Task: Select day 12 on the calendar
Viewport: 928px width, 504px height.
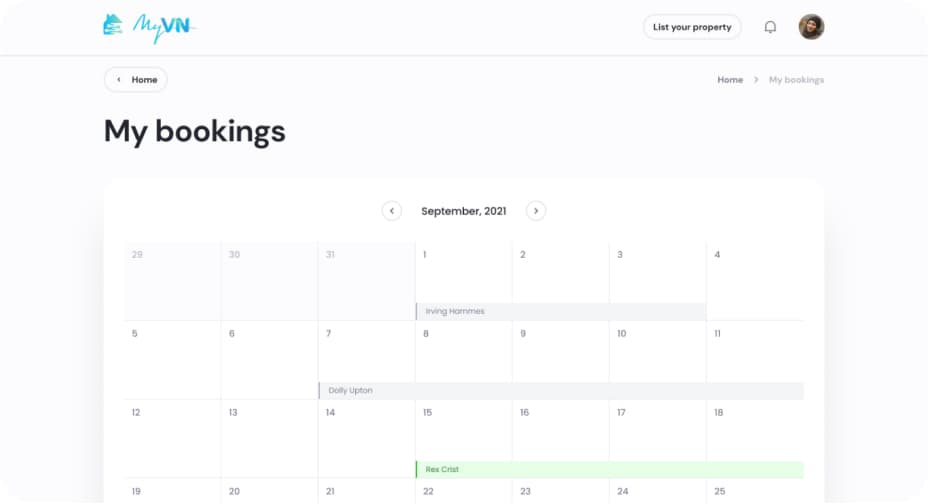Action: point(172,439)
